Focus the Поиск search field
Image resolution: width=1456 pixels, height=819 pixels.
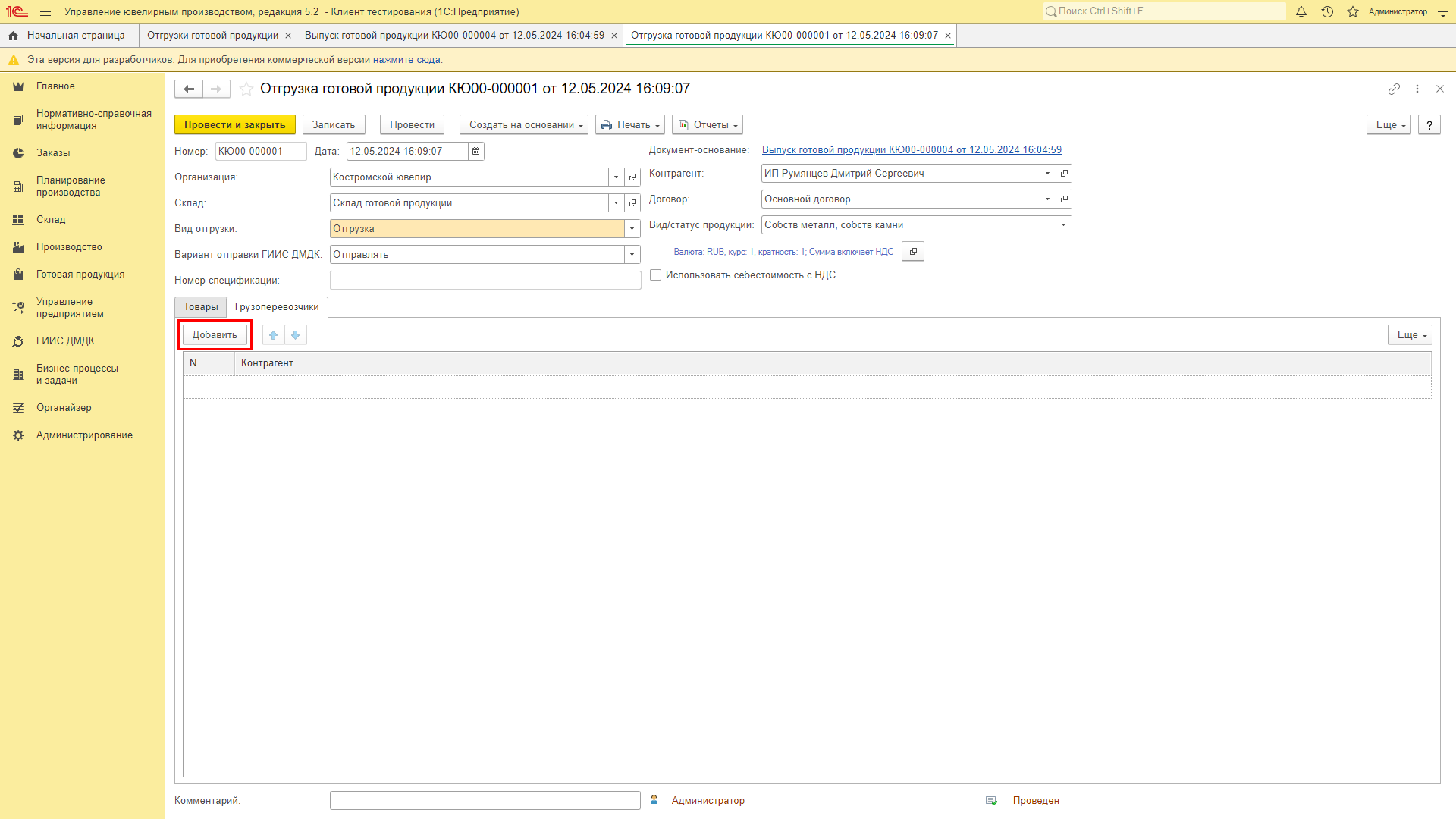pos(1164,11)
